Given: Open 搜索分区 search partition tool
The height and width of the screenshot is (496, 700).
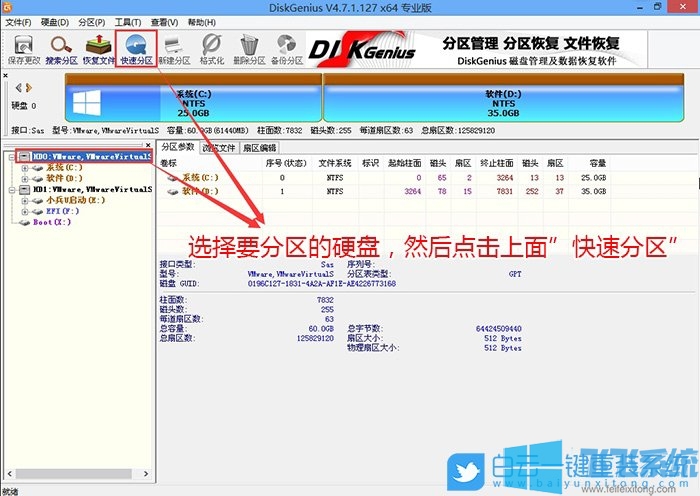Looking at the screenshot, I should pyautogui.click(x=61, y=50).
